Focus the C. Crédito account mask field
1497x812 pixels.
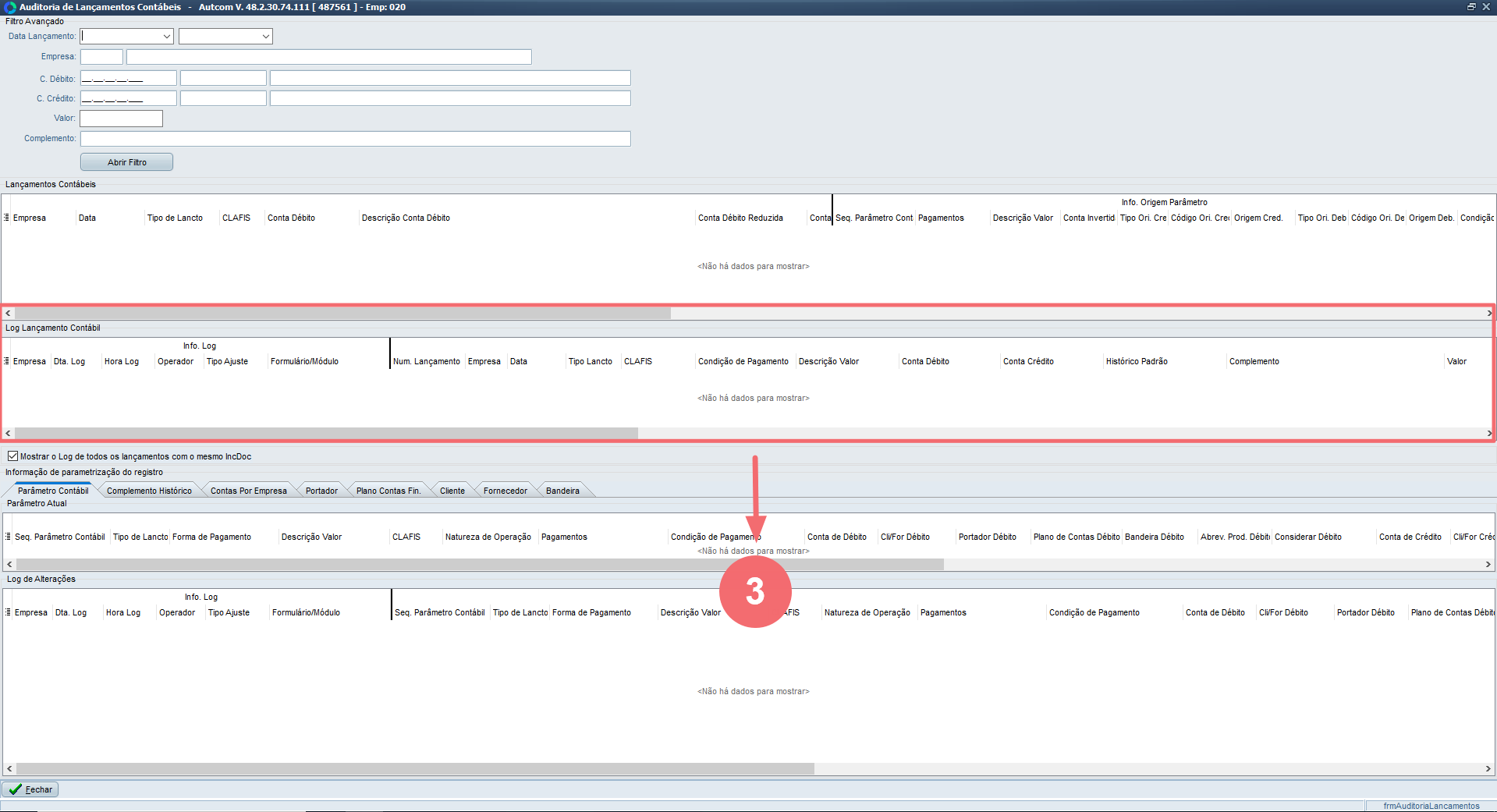point(128,98)
